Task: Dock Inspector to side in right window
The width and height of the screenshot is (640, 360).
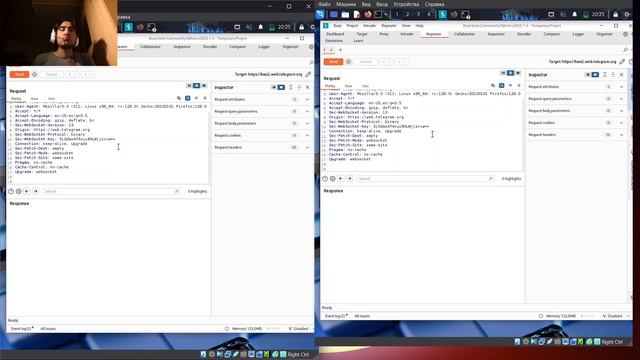Action: (595, 75)
